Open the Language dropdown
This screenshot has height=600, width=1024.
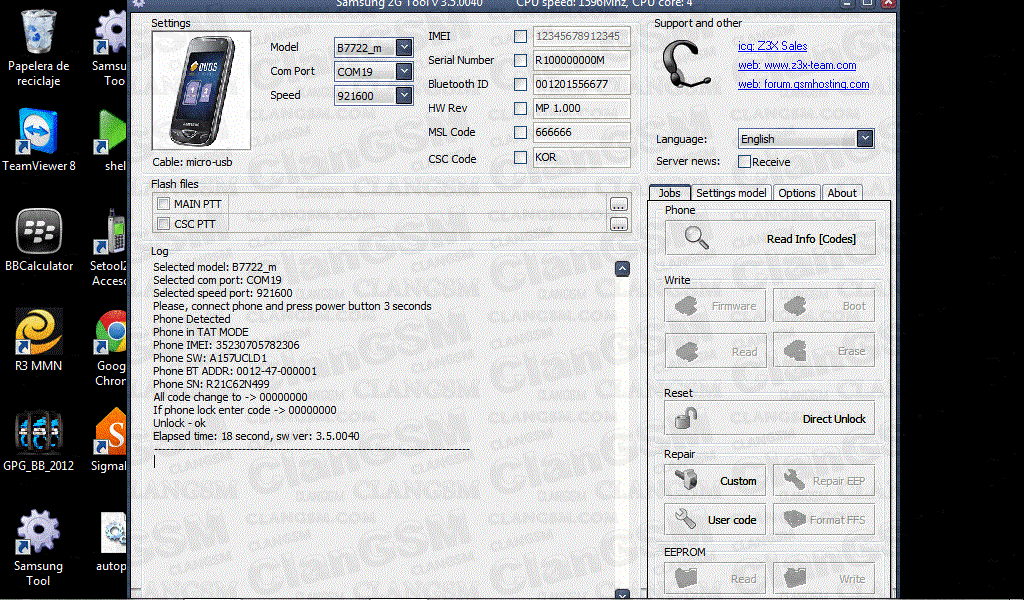(x=865, y=138)
